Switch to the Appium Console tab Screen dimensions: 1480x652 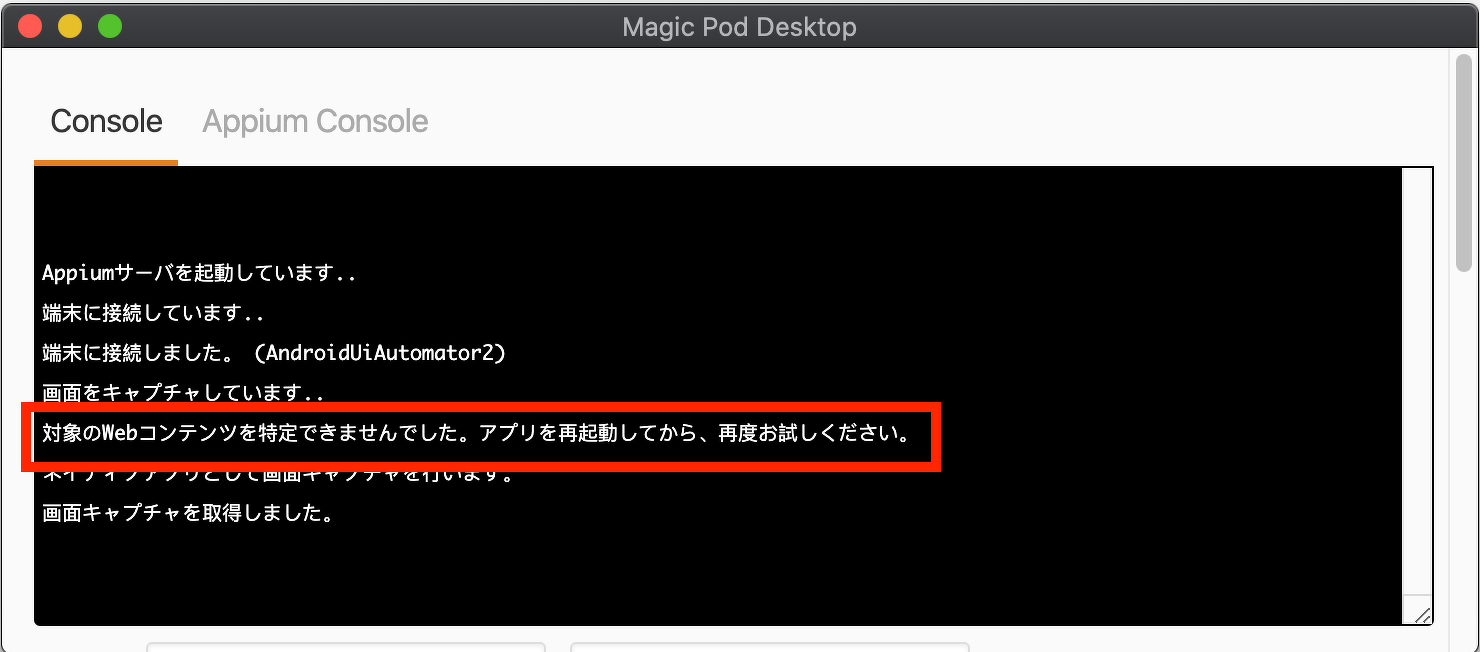click(x=315, y=122)
